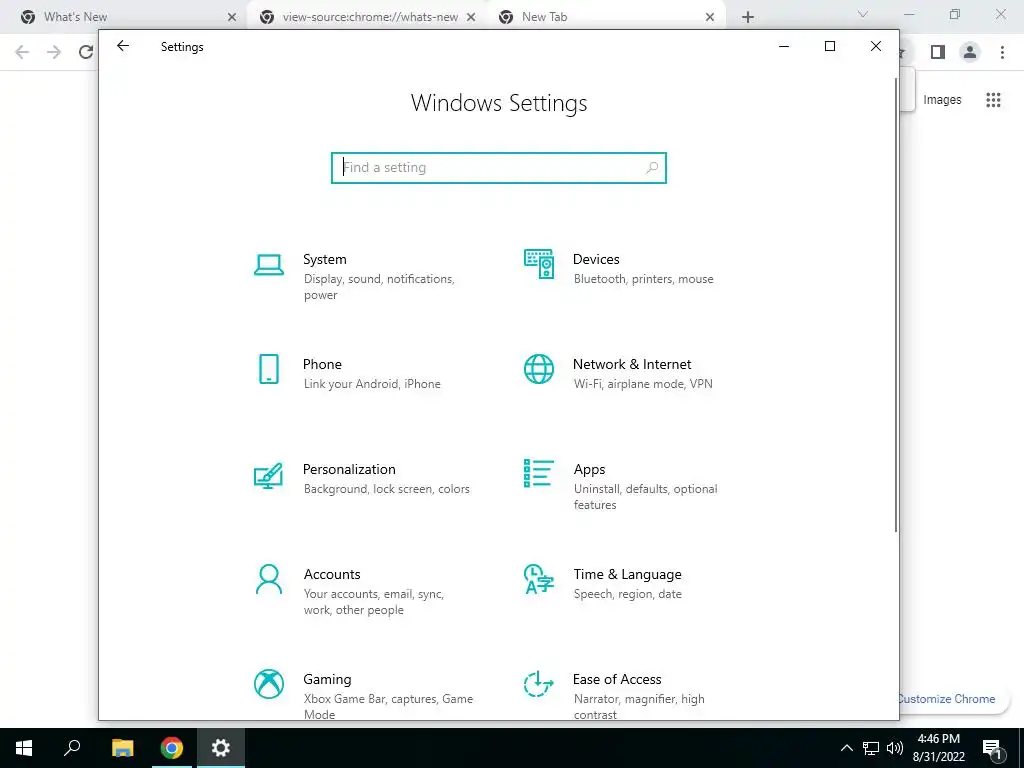Open Chrome's three-dot menu
Screen dimensions: 1024x768
[x=1002, y=52]
